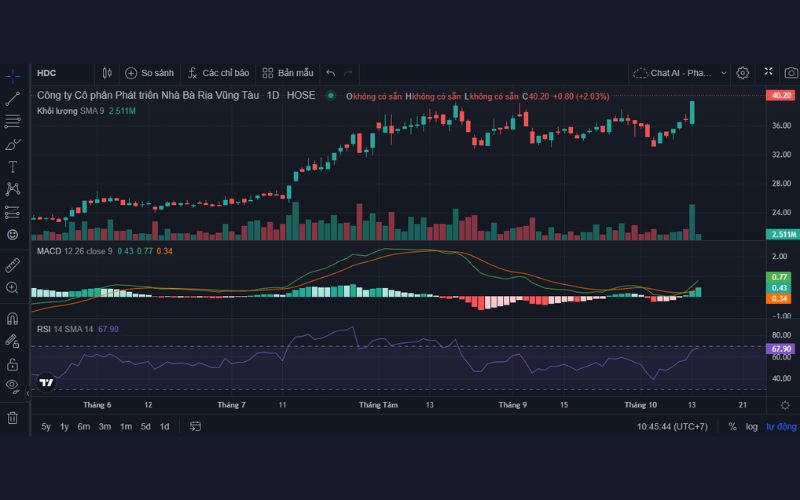
Task: Click the So sánh compare button
Action: [x=149, y=73]
